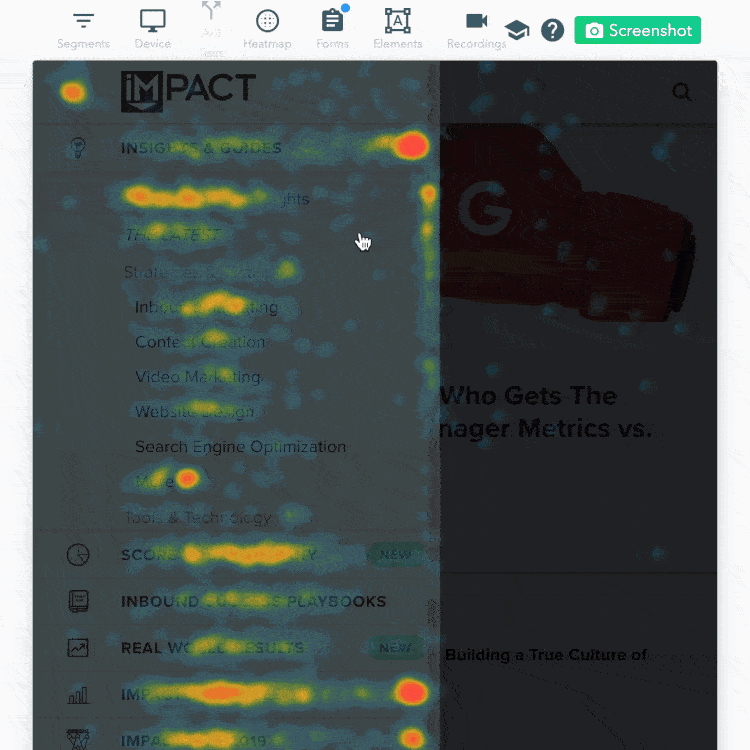Expand the Tools & Technology section

pos(198,518)
